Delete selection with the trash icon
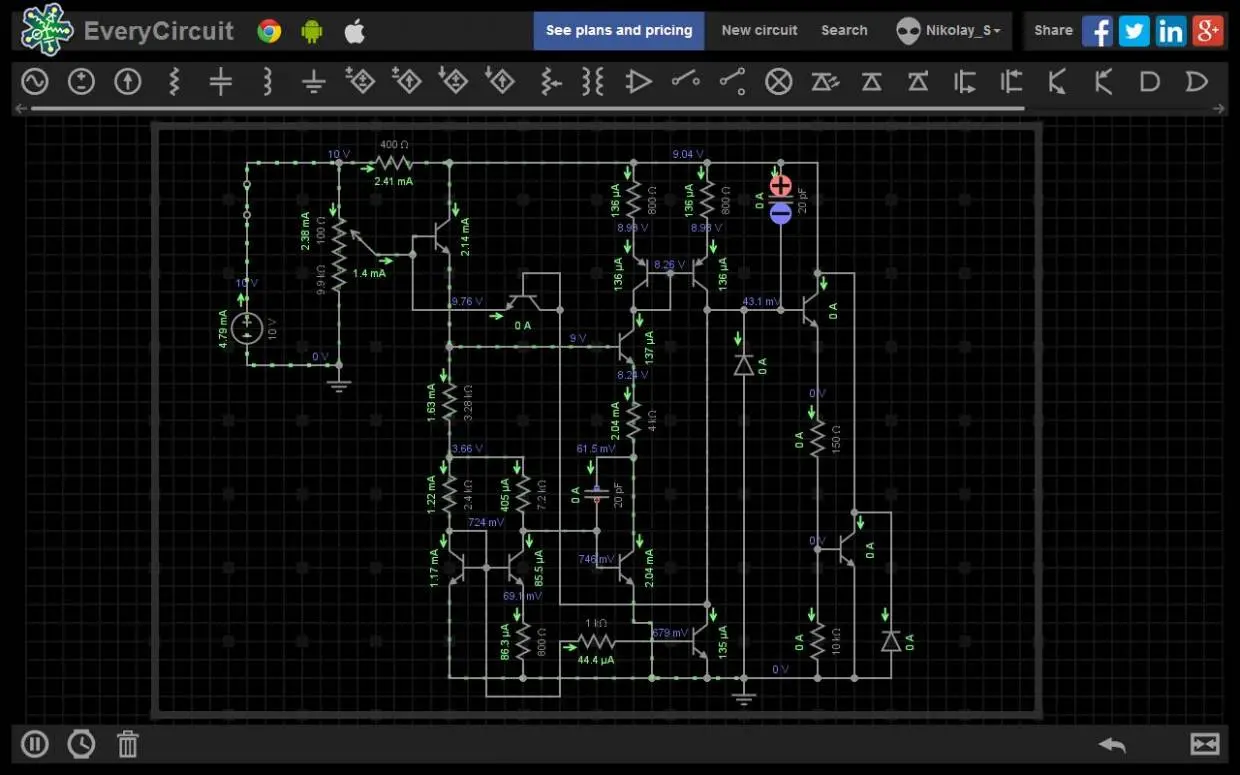 pos(128,744)
